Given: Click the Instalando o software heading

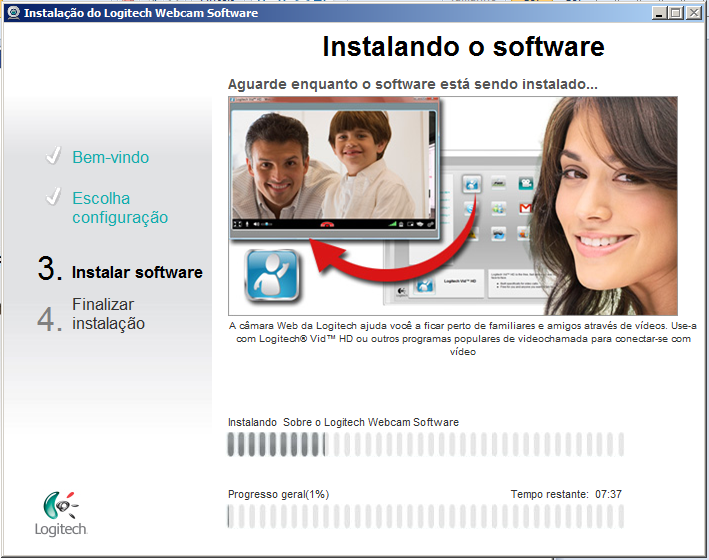Looking at the screenshot, I should (x=463, y=47).
